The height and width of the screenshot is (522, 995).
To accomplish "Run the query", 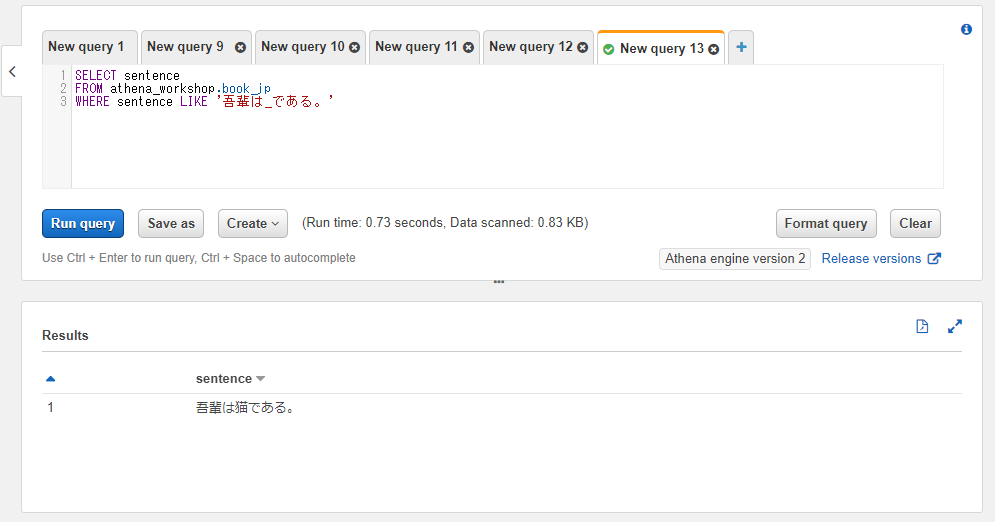I will click(x=83, y=223).
